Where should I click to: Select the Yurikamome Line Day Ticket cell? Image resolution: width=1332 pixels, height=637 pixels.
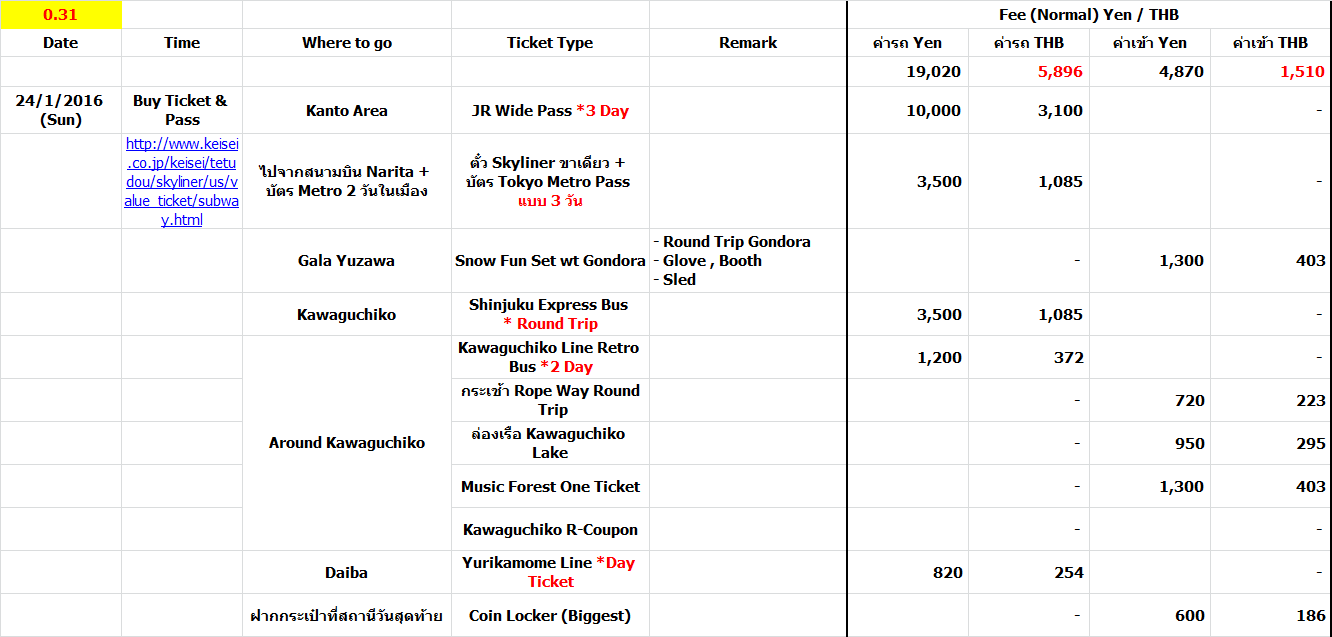coord(550,572)
